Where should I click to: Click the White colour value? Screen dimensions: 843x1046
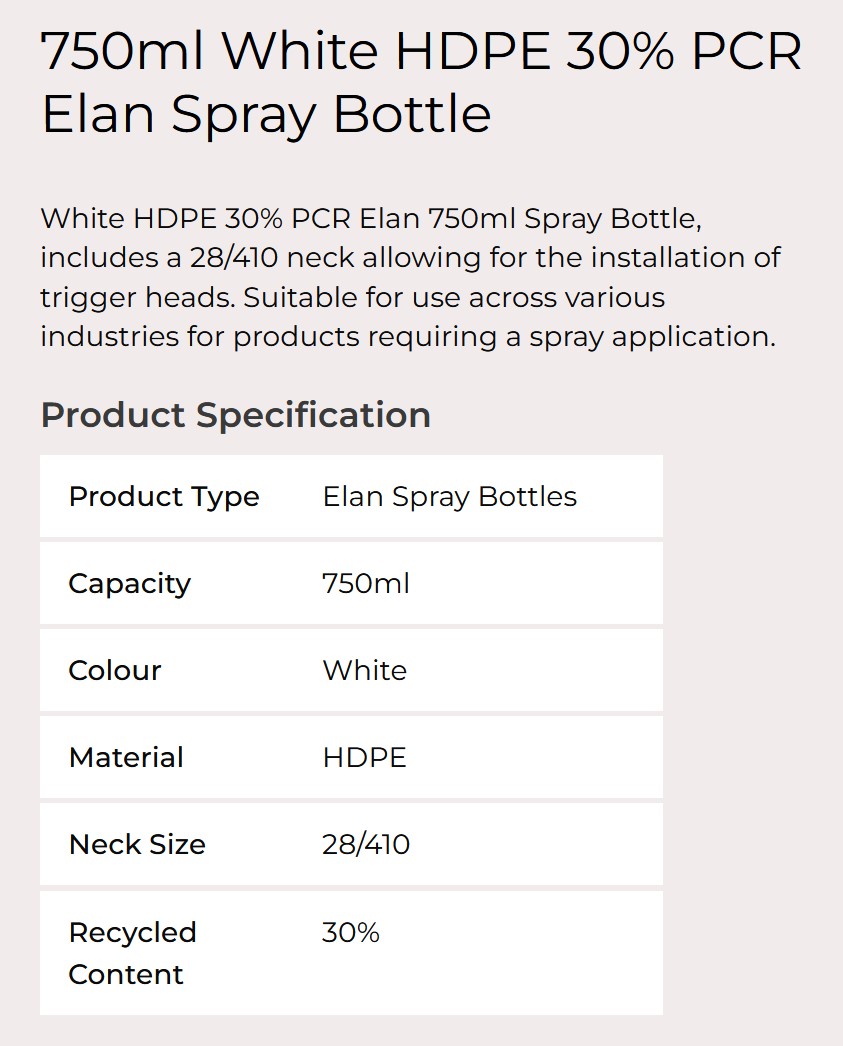point(364,670)
